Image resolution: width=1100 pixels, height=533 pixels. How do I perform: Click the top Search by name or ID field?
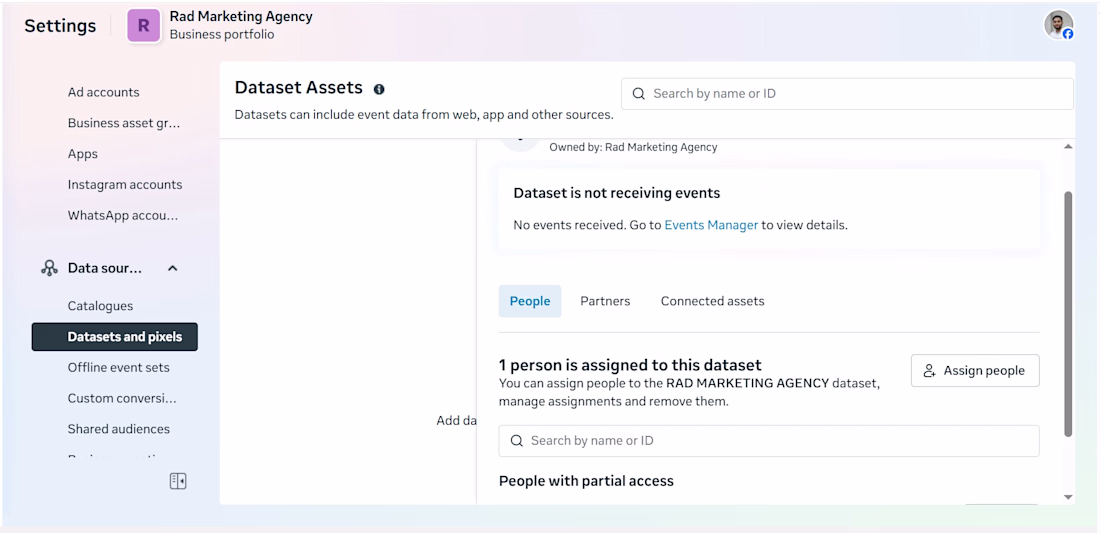coord(847,93)
